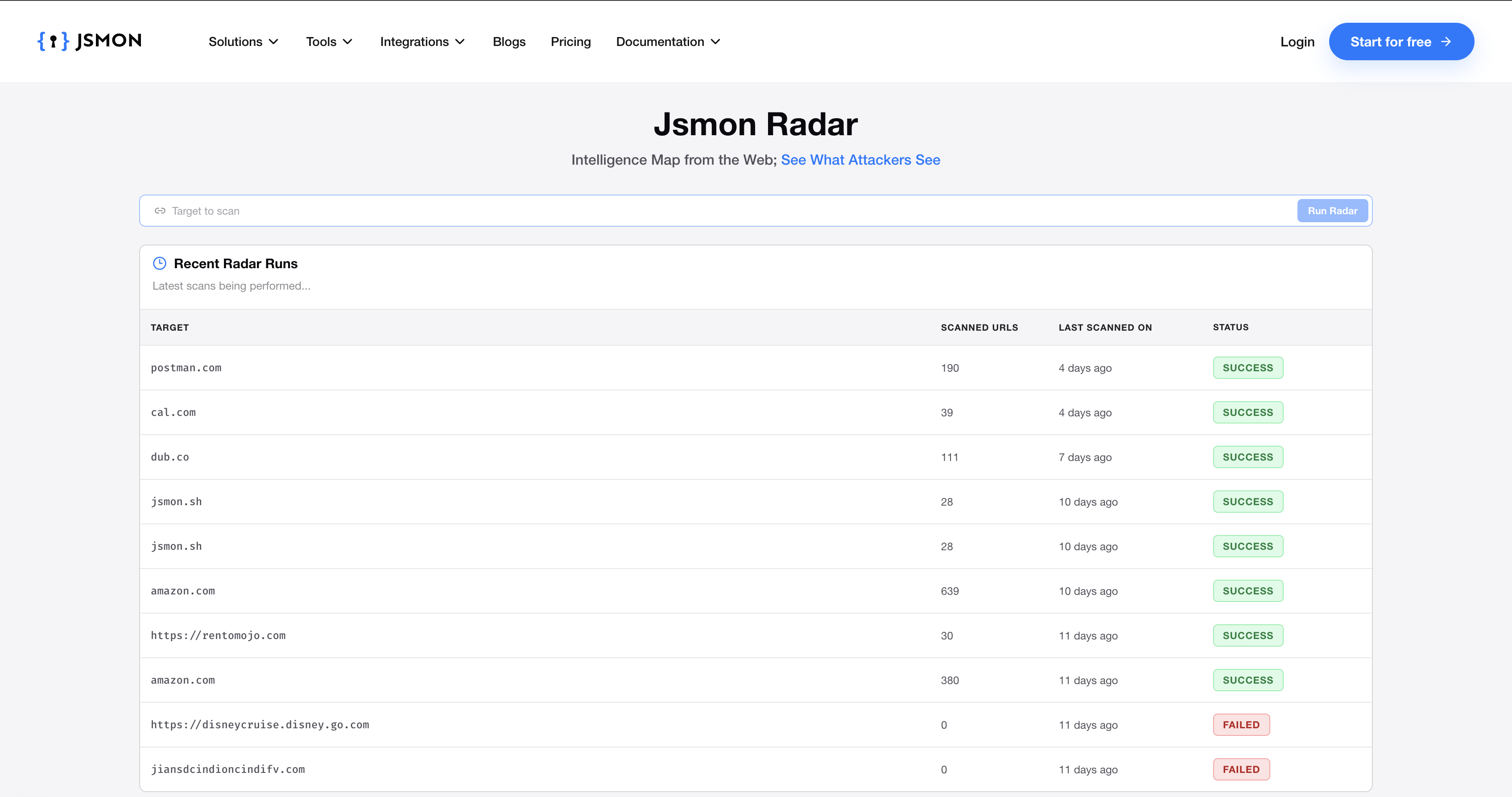The height and width of the screenshot is (797, 1512).
Task: Click the SUCCESS badge for cal.com
Action: (x=1248, y=412)
